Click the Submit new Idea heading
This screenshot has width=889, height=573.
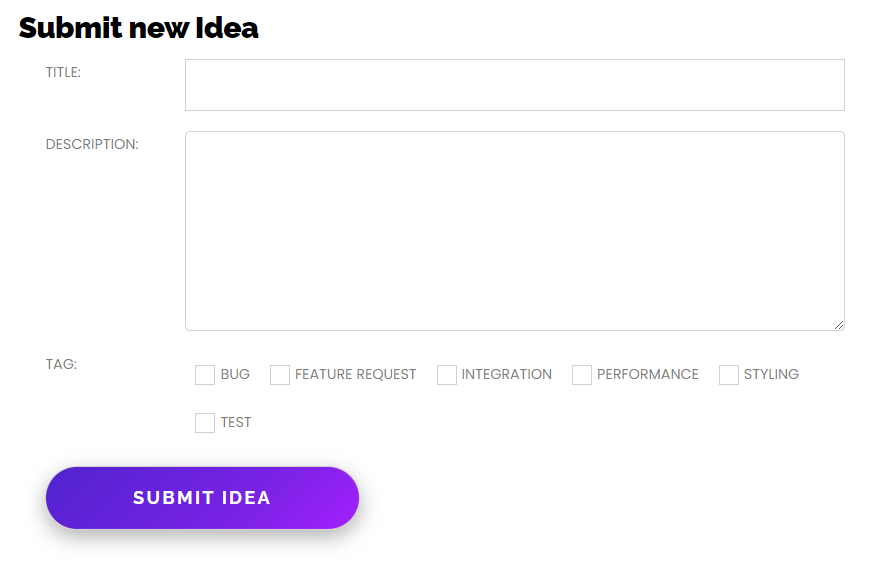pyautogui.click(x=139, y=28)
